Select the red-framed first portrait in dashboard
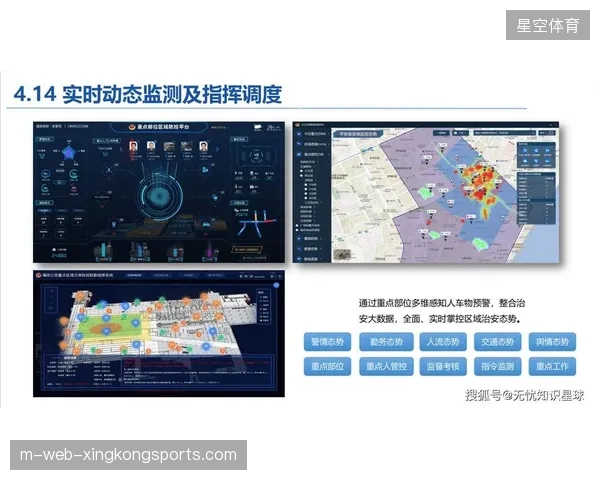Image resolution: width=600 pixels, height=480 pixels. coord(133,147)
